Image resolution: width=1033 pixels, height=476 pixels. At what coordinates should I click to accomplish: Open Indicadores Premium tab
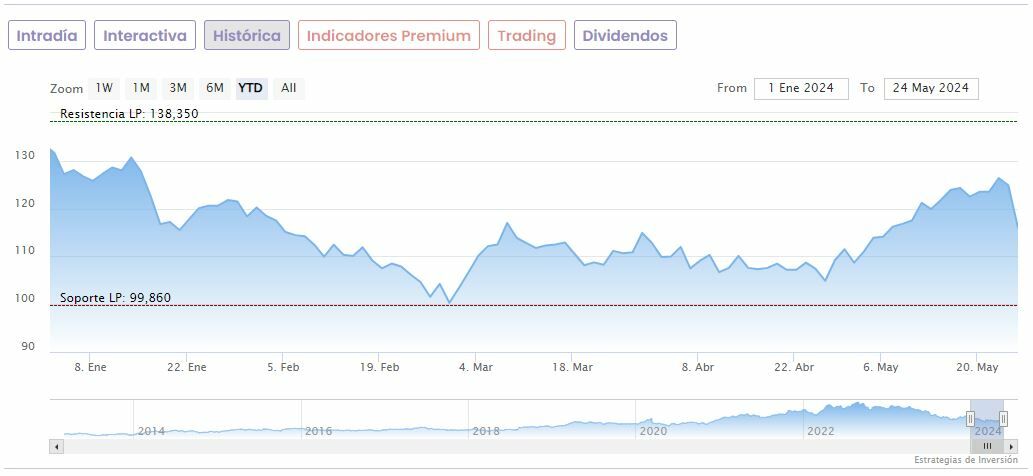pyautogui.click(x=388, y=36)
